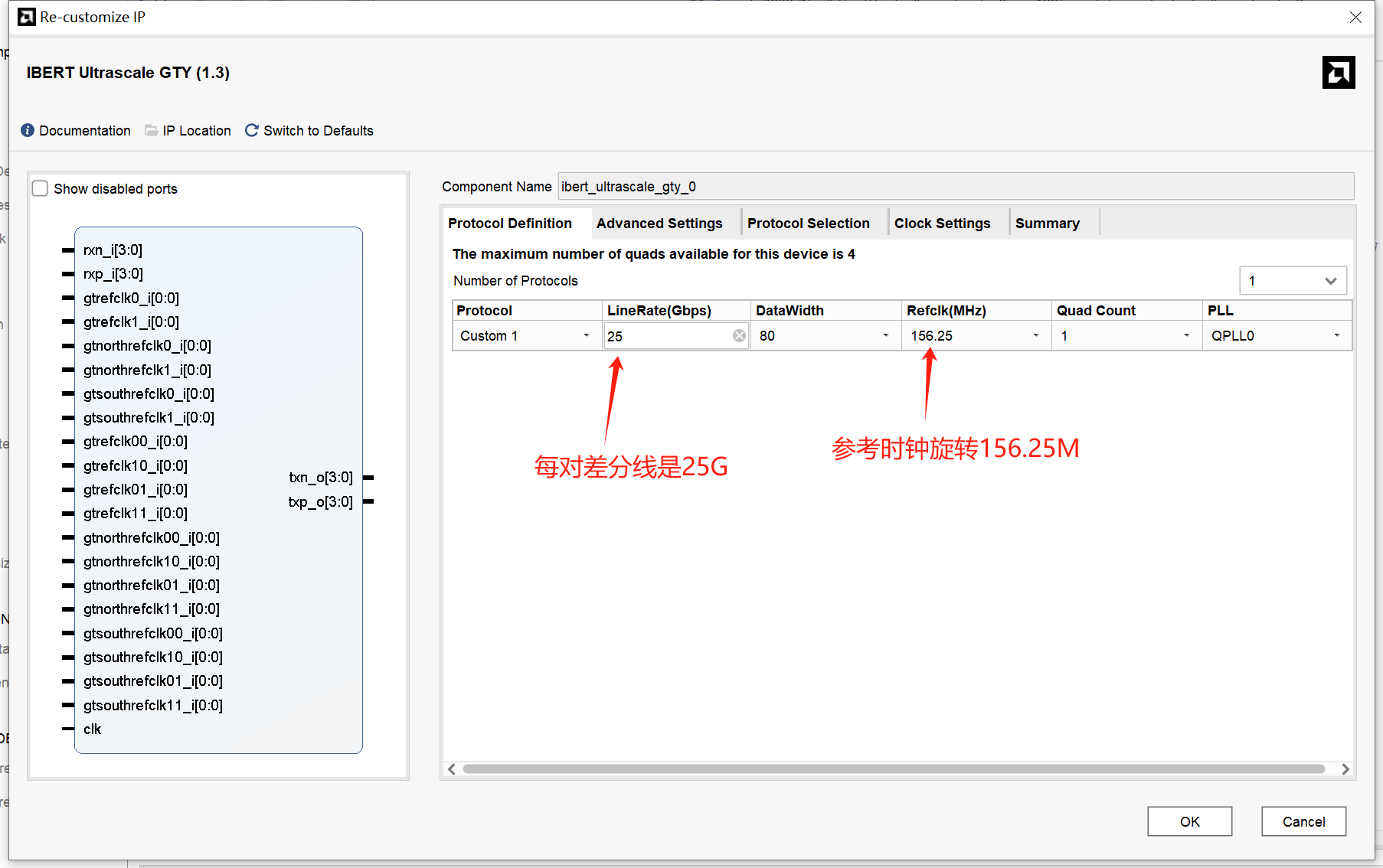Switch to the Clock Settings tab
The height and width of the screenshot is (868, 1383).
(942, 223)
